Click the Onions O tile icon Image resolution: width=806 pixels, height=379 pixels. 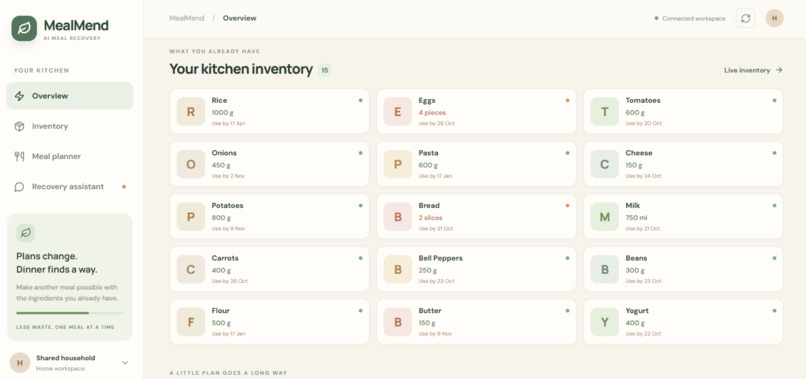click(191, 164)
